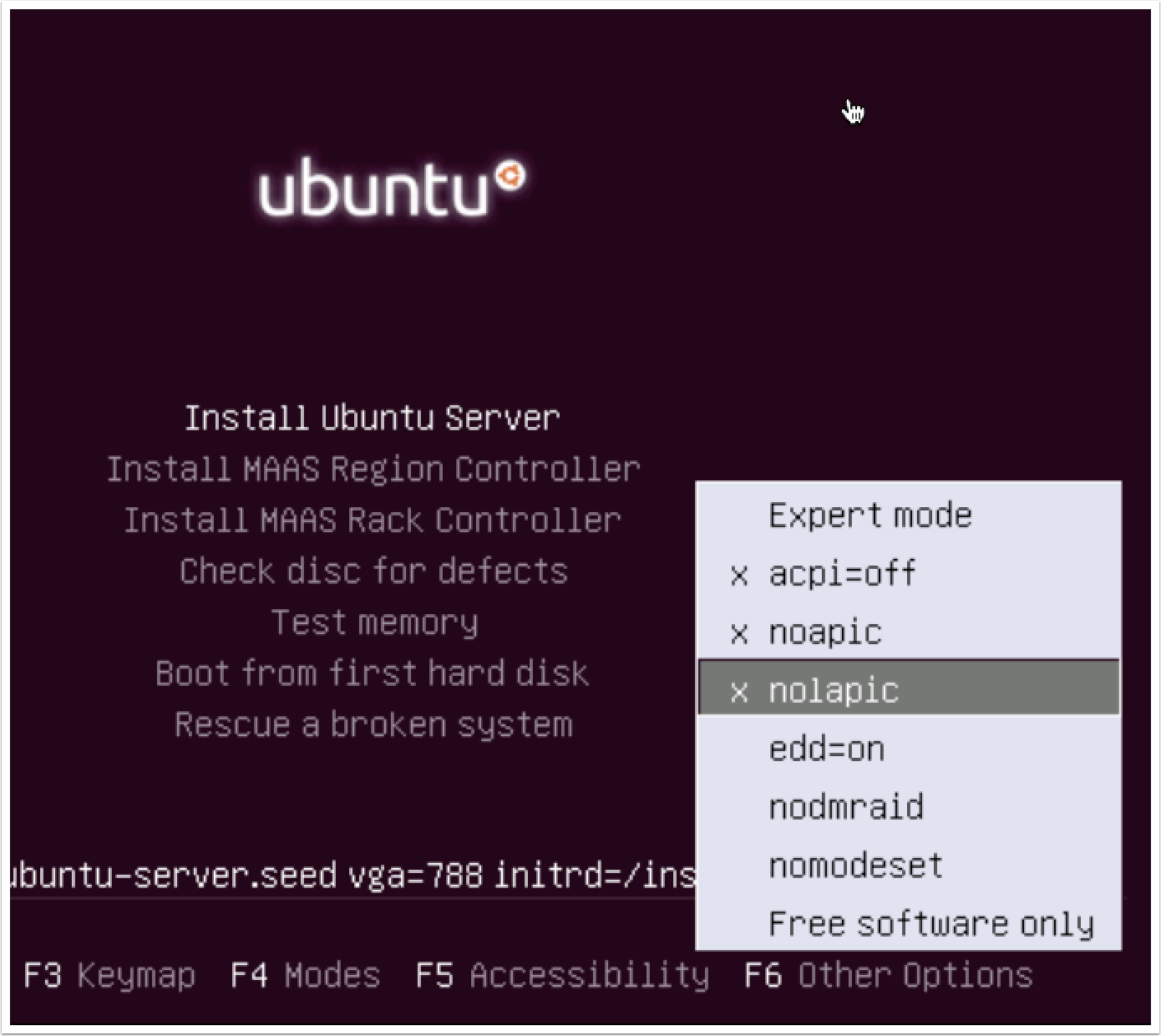Toggle the highlighted nolapic option
This screenshot has height=1036, width=1161.
point(833,691)
